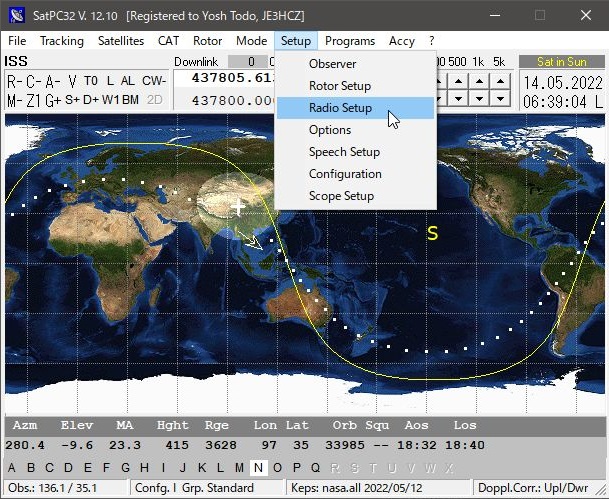The height and width of the screenshot is (499, 609).
Task: Open the File menu
Action: coord(17,41)
